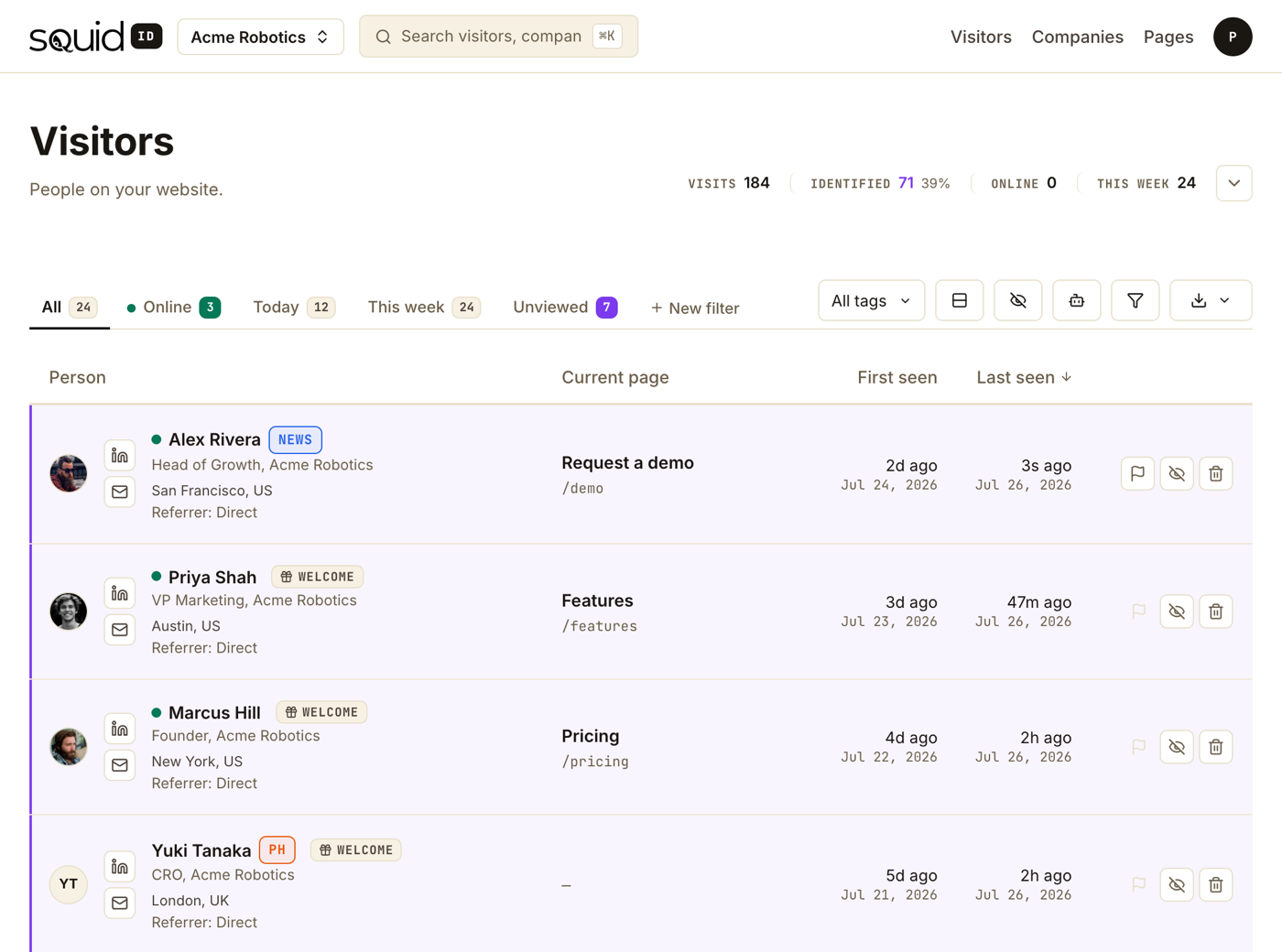Viewport: 1282px width, 952px height.
Task: Click the Request a demo page link
Action: tap(627, 462)
